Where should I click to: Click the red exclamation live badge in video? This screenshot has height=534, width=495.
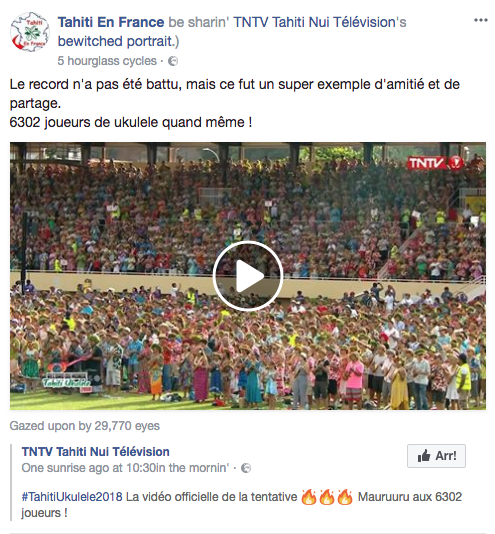point(455,163)
